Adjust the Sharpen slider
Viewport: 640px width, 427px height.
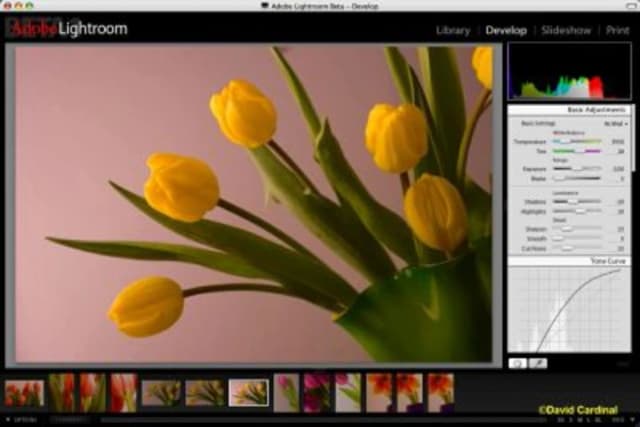click(x=577, y=229)
